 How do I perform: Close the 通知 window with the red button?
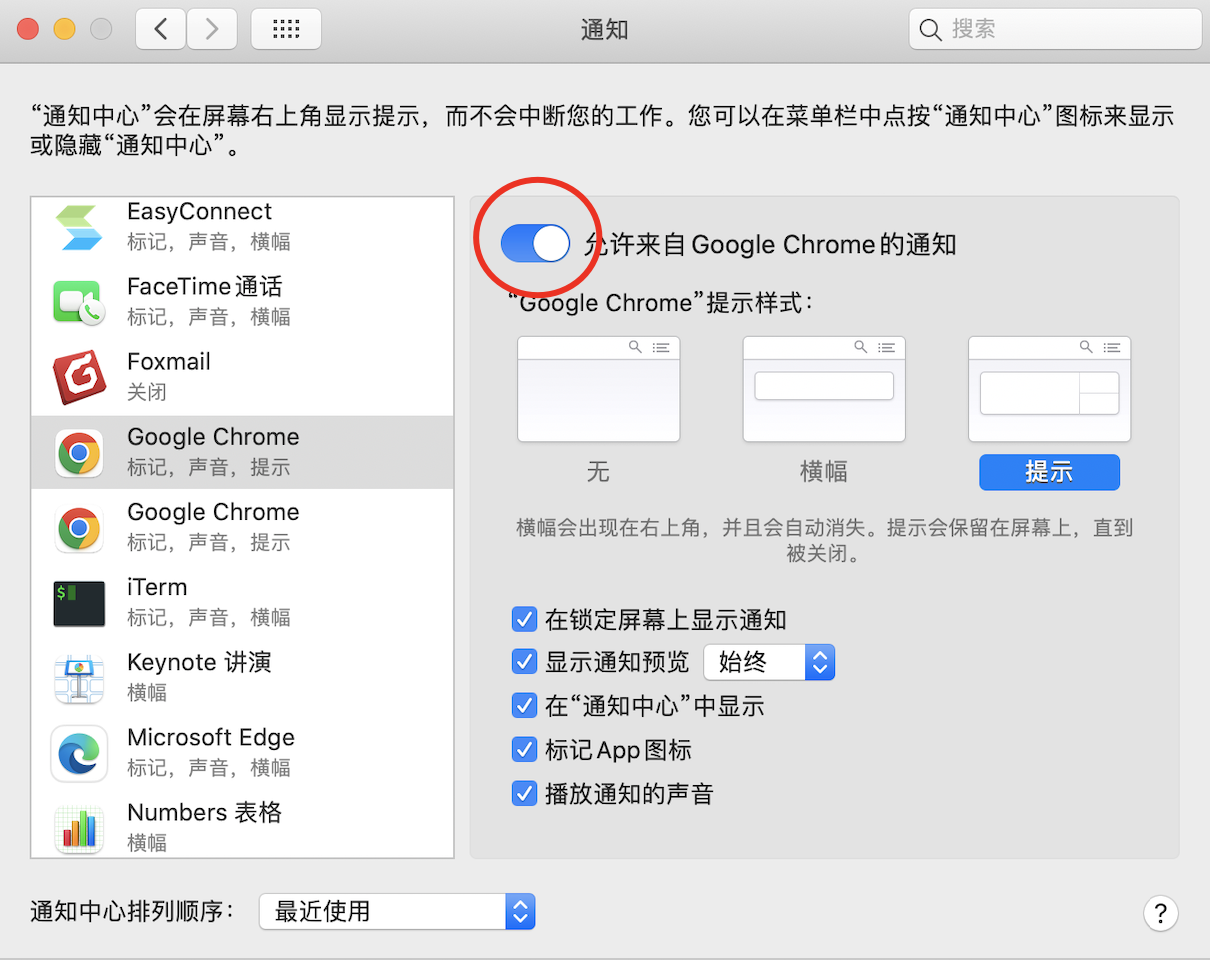(x=28, y=29)
